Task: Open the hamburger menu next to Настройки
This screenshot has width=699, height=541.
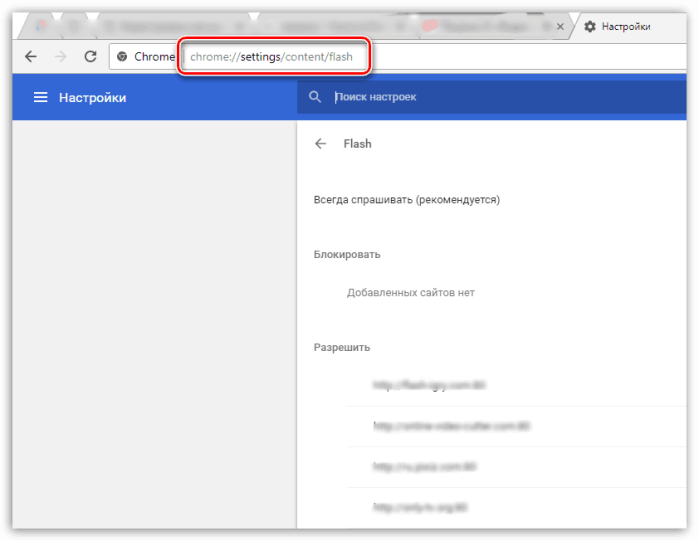Action: pos(41,97)
